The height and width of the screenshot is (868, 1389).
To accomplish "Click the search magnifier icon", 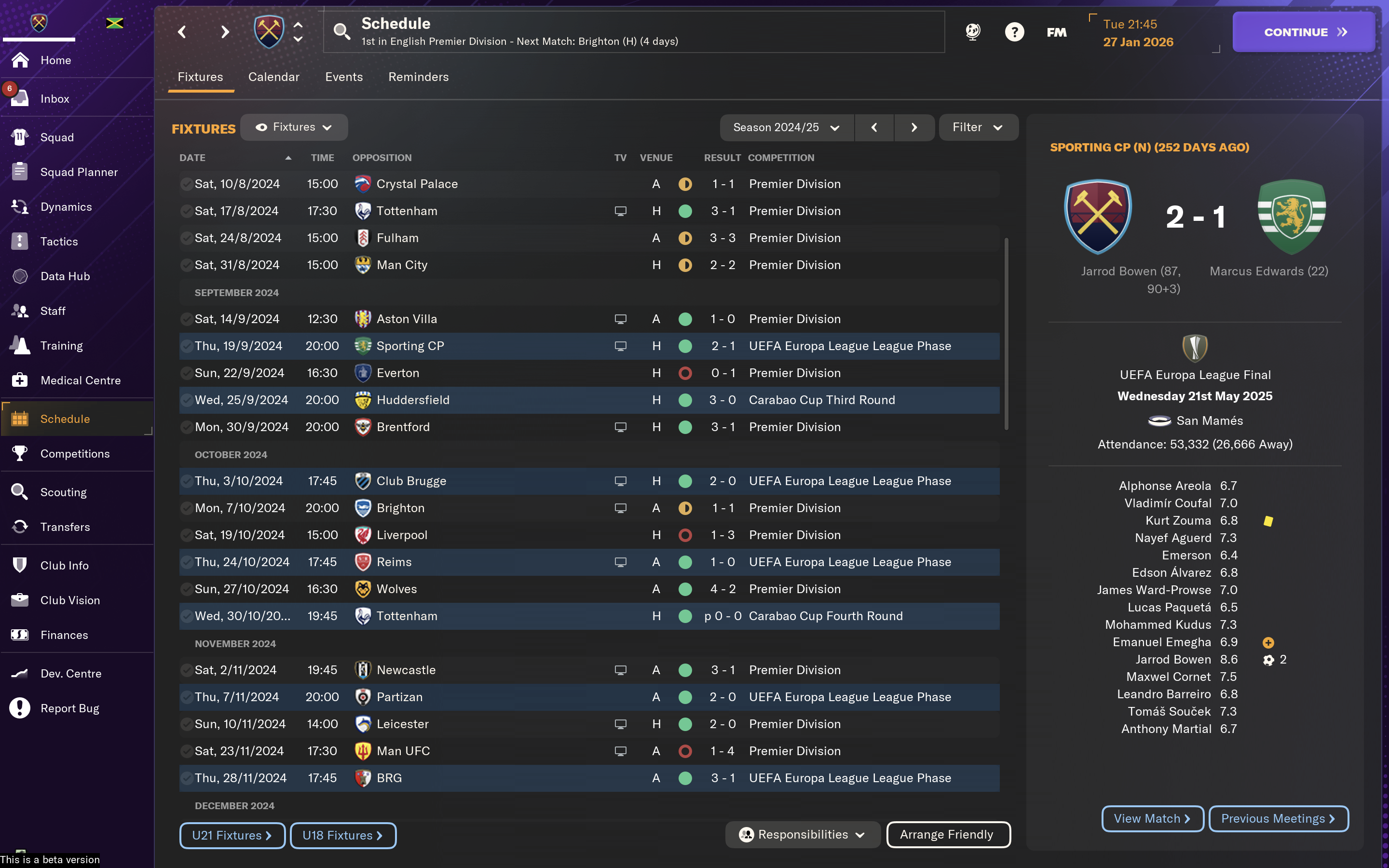I will pyautogui.click(x=342, y=32).
